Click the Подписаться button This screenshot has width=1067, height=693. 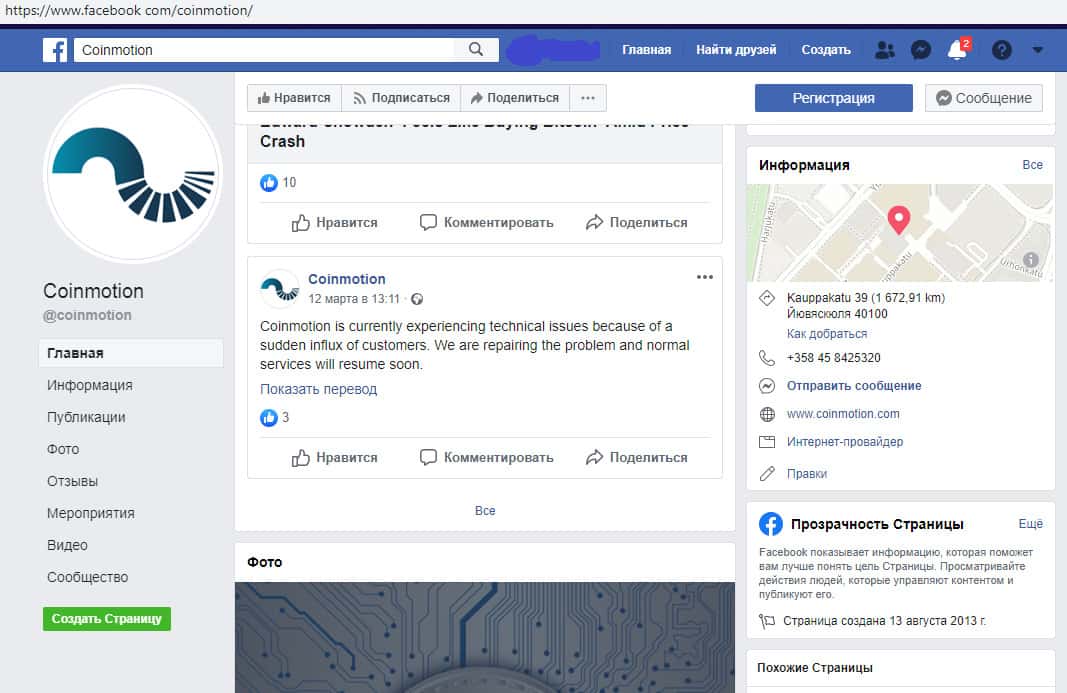click(401, 98)
